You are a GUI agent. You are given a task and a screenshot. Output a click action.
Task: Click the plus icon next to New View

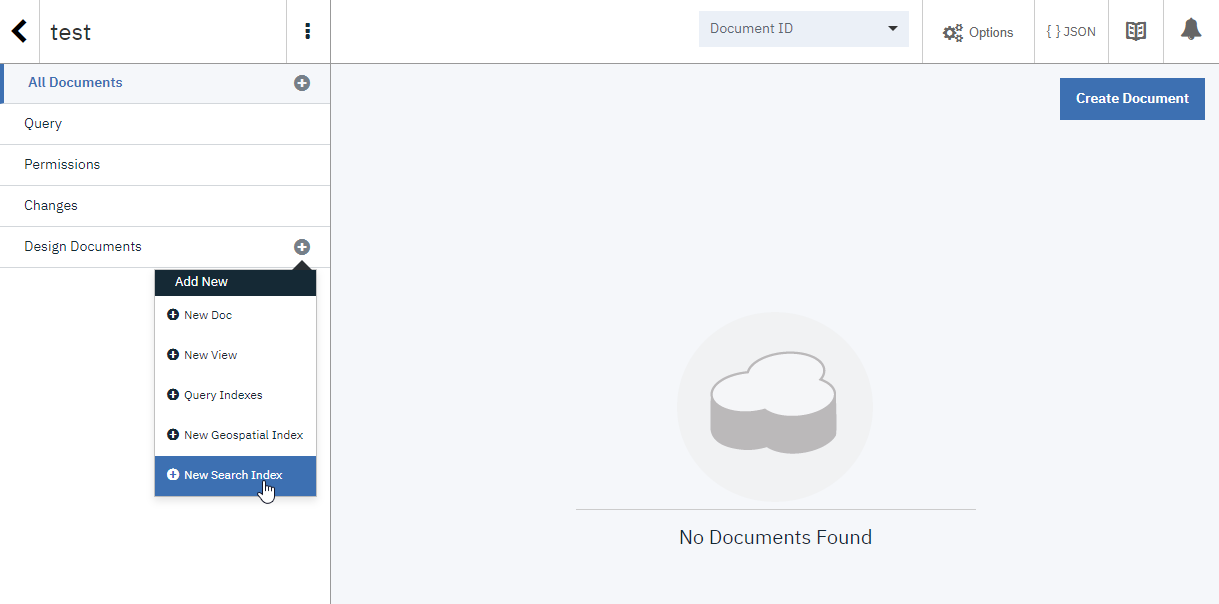173,355
